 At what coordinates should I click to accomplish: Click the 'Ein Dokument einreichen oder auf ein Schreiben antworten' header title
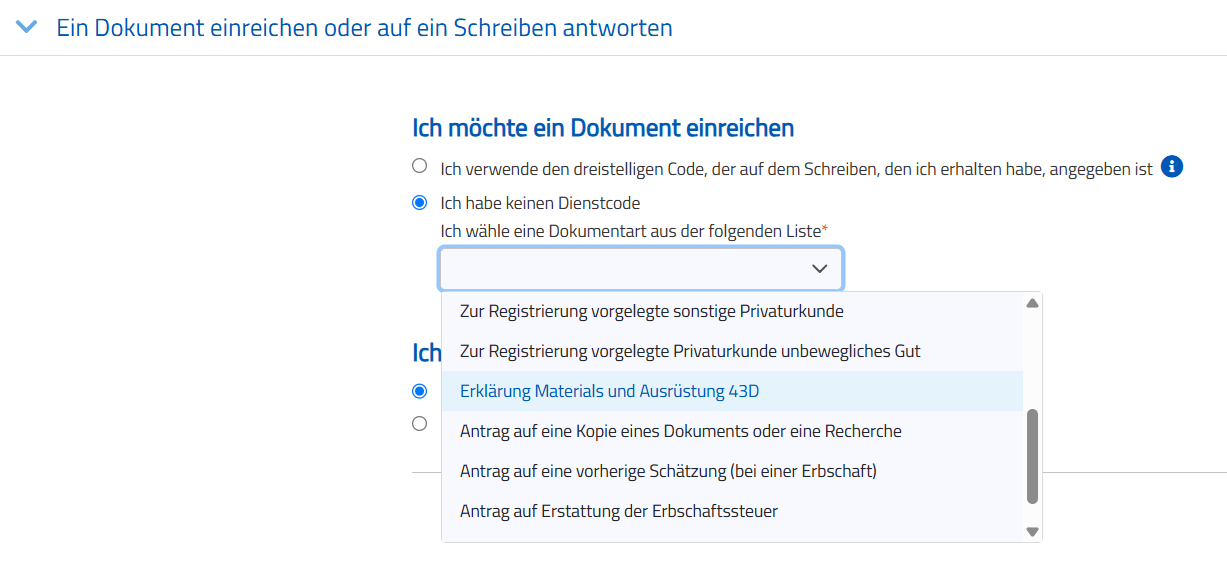(364, 28)
